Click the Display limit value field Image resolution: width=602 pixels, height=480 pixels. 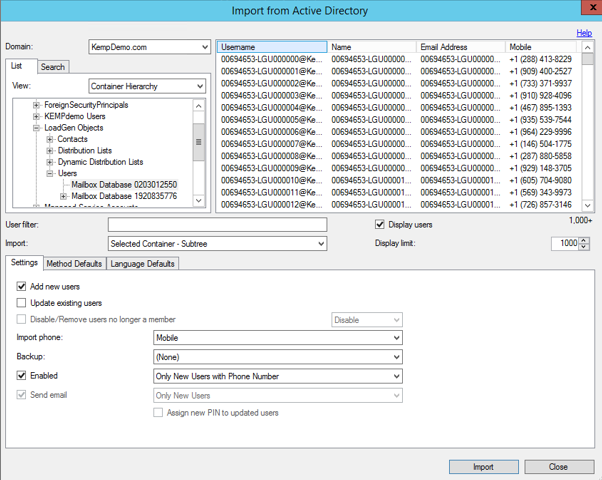pos(564,243)
